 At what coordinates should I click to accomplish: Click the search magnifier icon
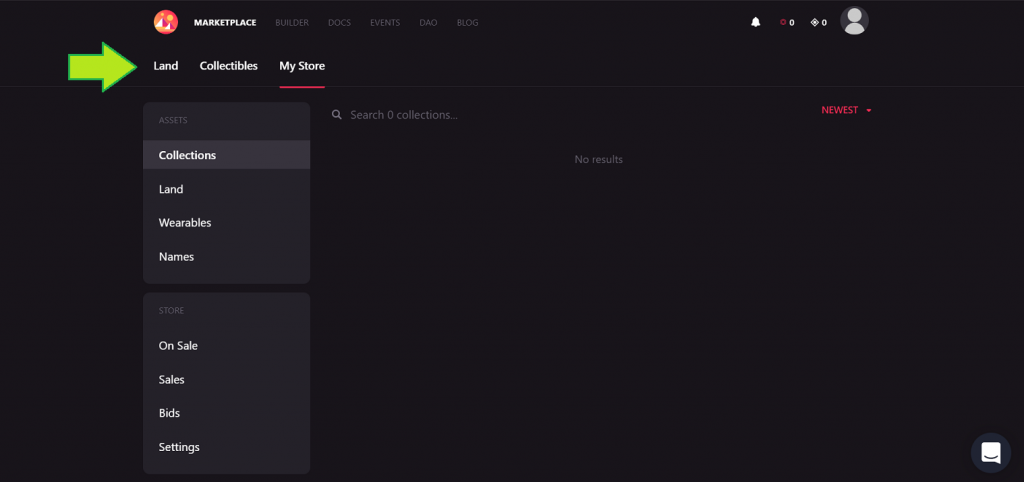tap(337, 115)
